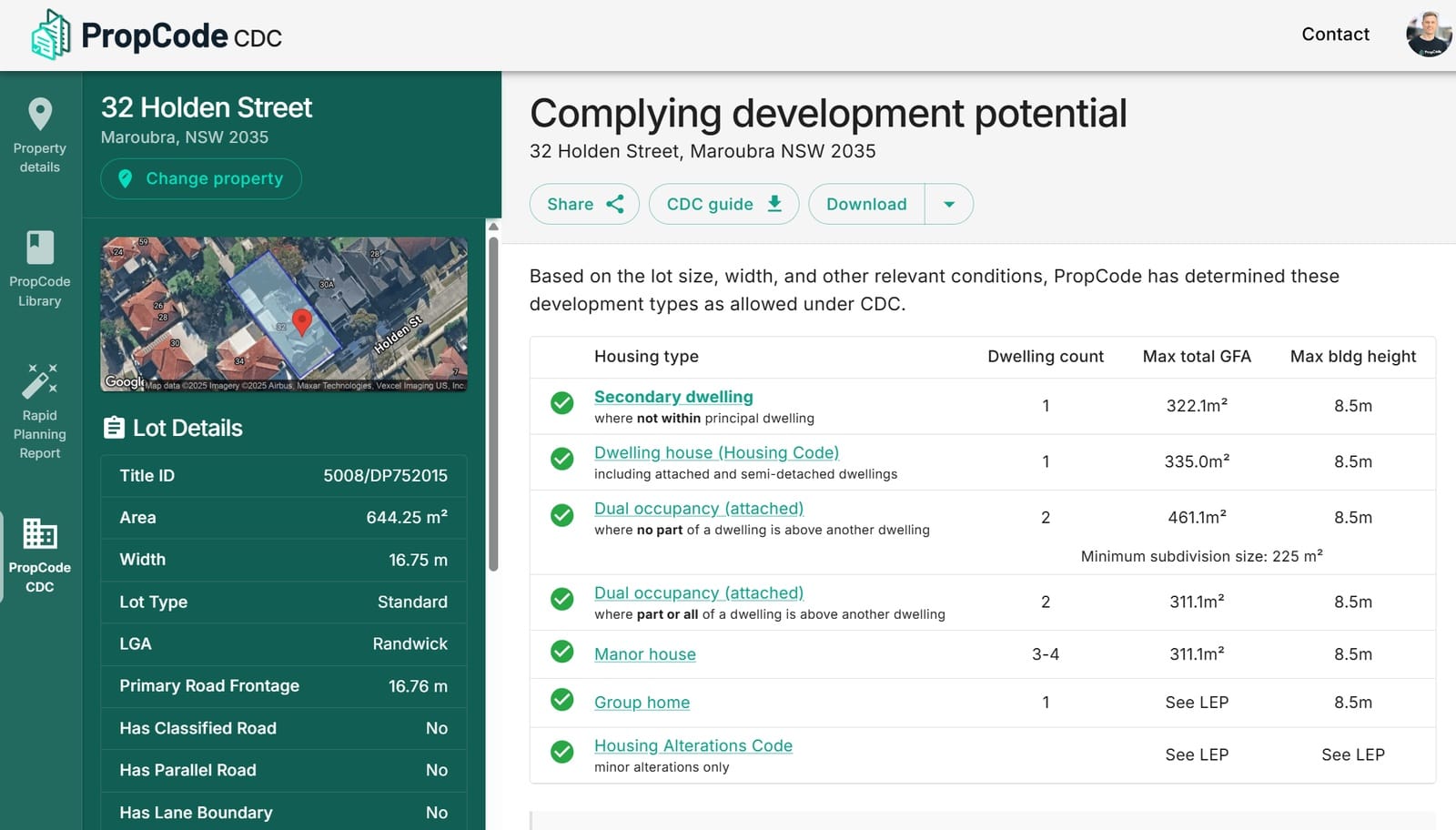The image size is (1456, 830).
Task: Click the Change property button
Action: pos(201,178)
